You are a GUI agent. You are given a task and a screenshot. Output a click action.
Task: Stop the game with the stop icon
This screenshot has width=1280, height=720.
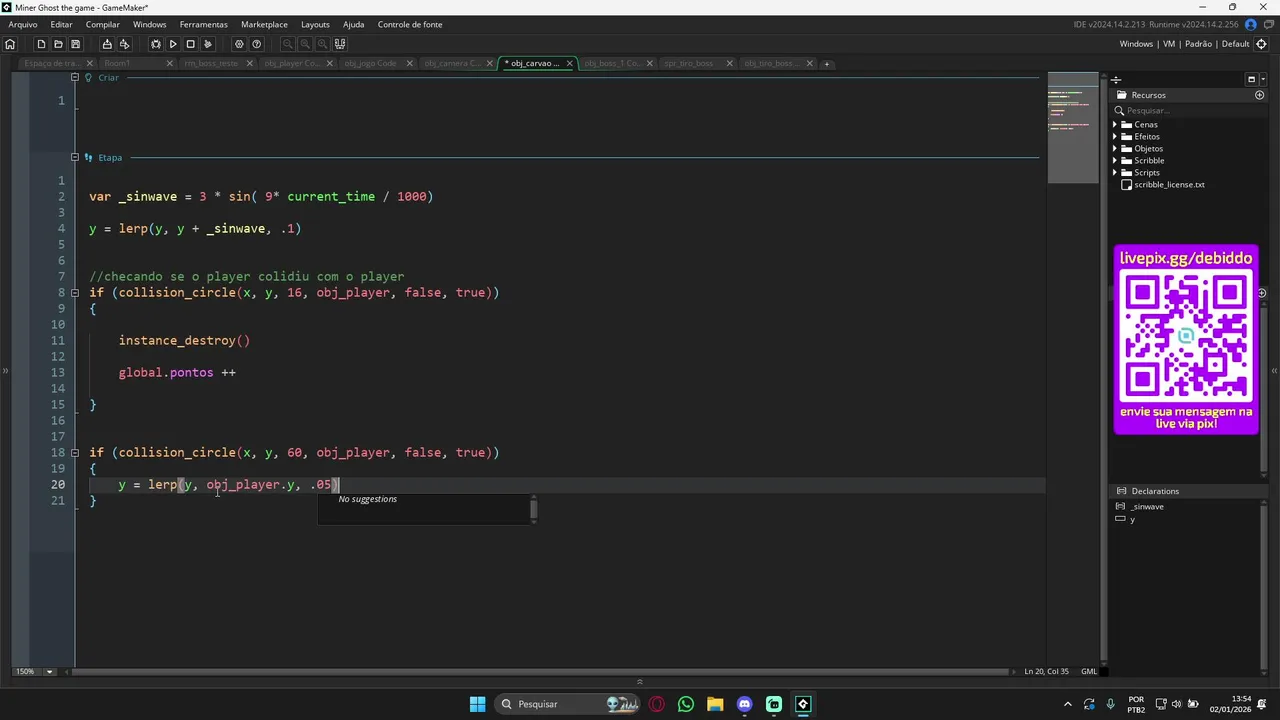point(190,44)
